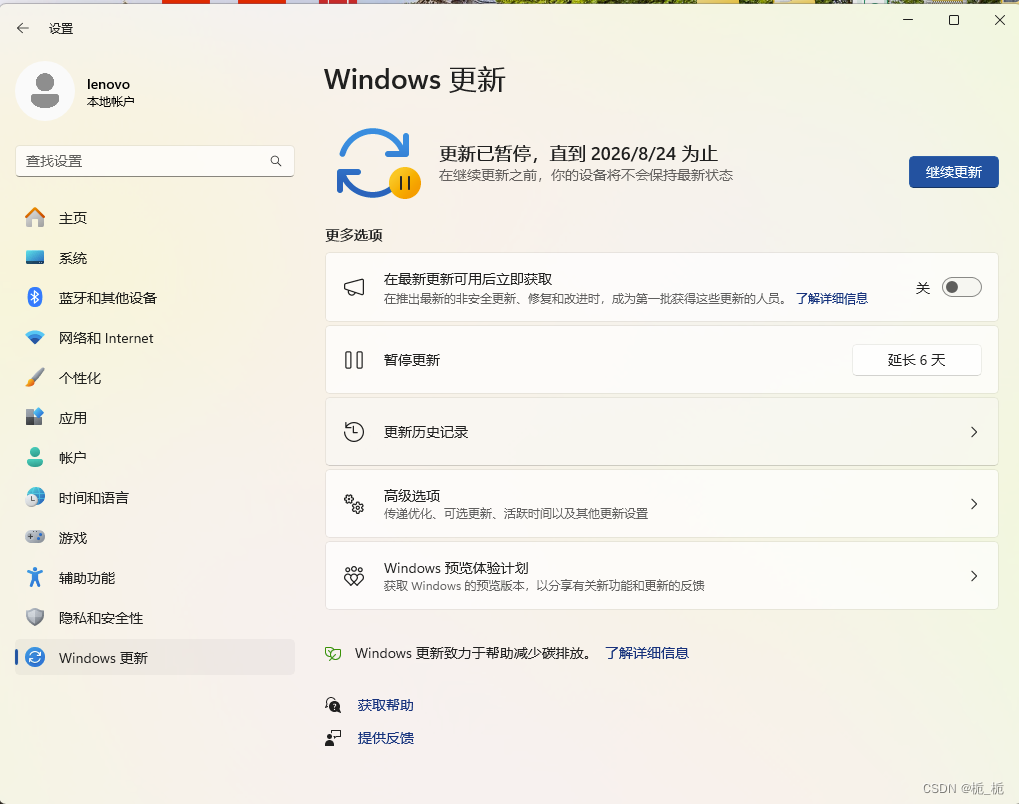Screen dimensions: 1019x804
Task: Click the person icon beside 帐户
Action: 35,458
